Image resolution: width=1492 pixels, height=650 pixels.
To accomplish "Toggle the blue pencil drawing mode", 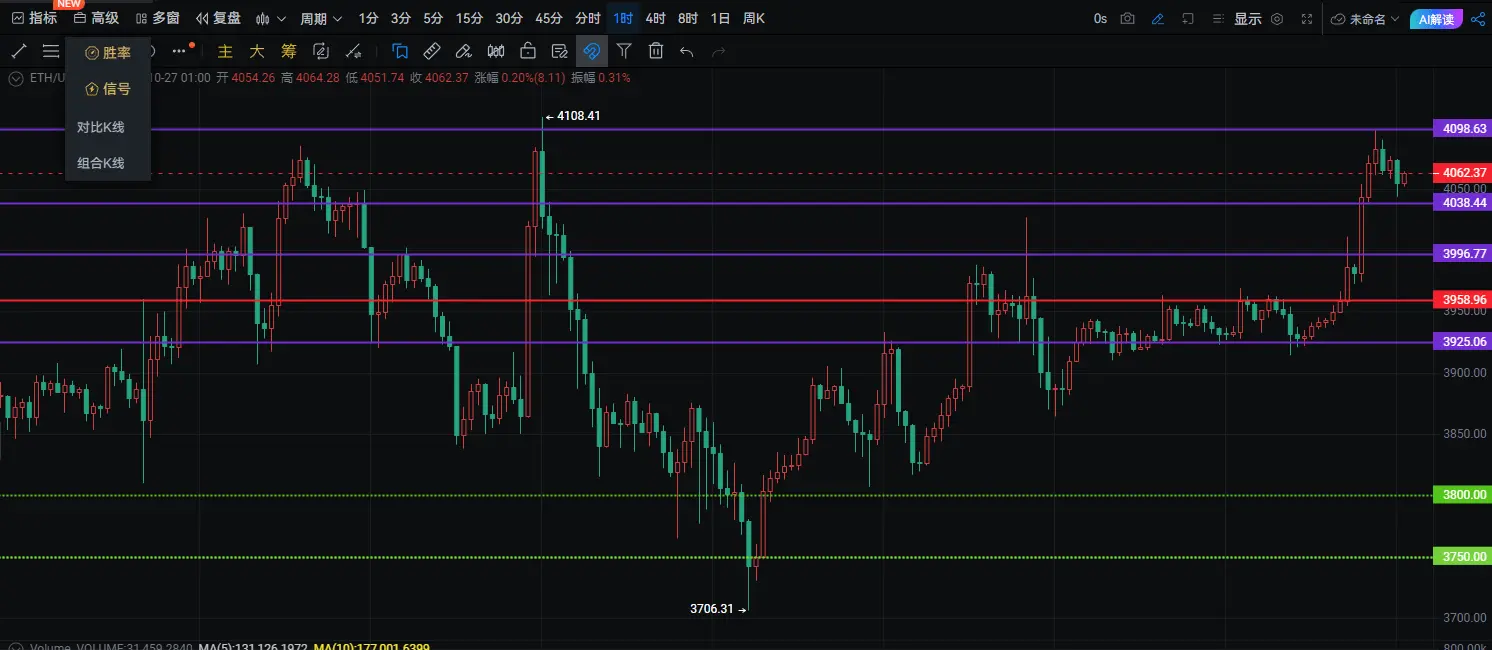I will click(1158, 18).
